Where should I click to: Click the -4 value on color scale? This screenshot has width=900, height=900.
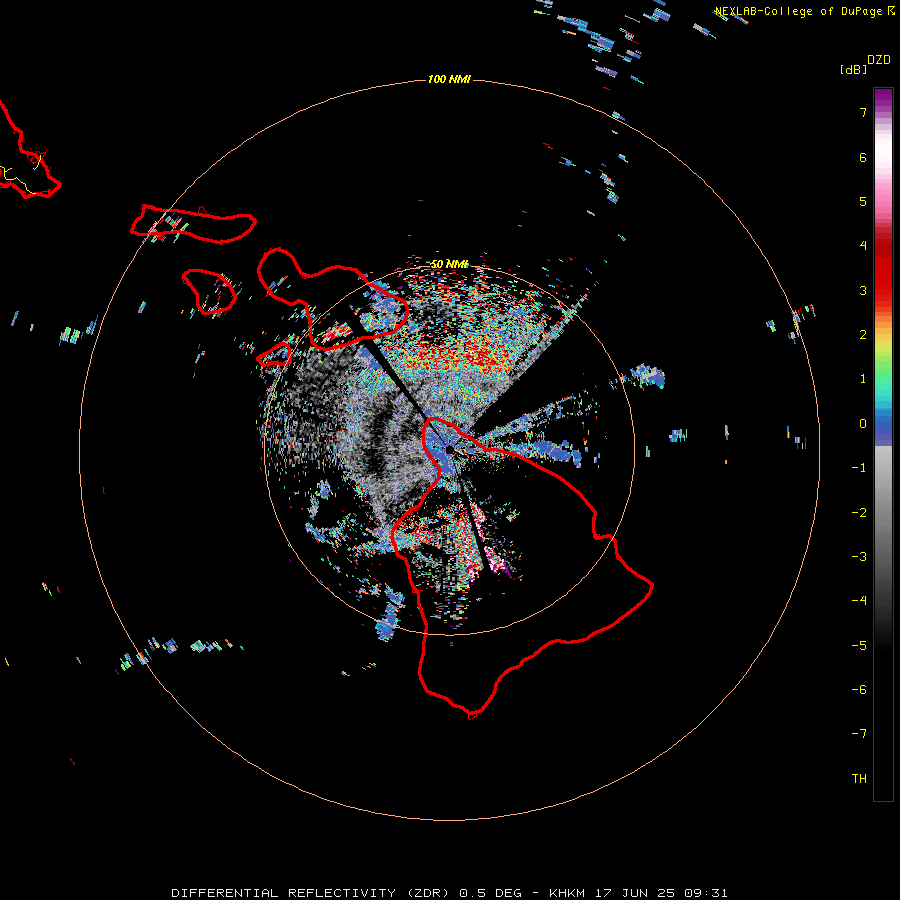859,601
